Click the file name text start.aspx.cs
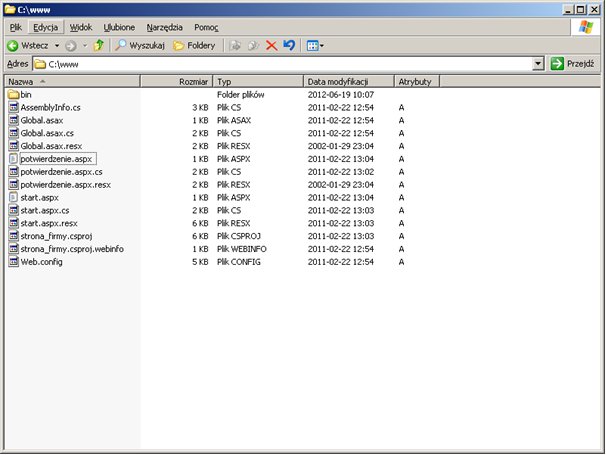The width and height of the screenshot is (606, 455). [x=45, y=210]
